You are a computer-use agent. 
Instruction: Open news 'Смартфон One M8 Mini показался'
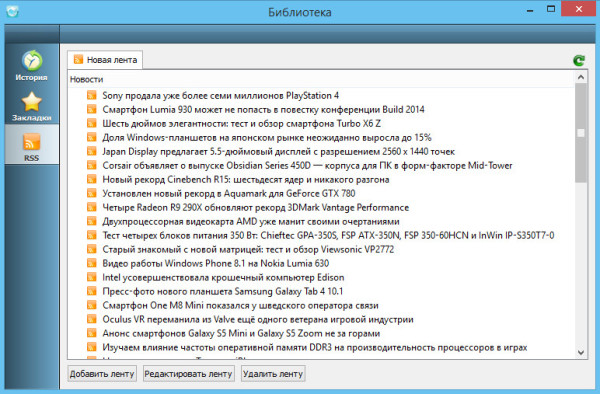[x=240, y=306]
